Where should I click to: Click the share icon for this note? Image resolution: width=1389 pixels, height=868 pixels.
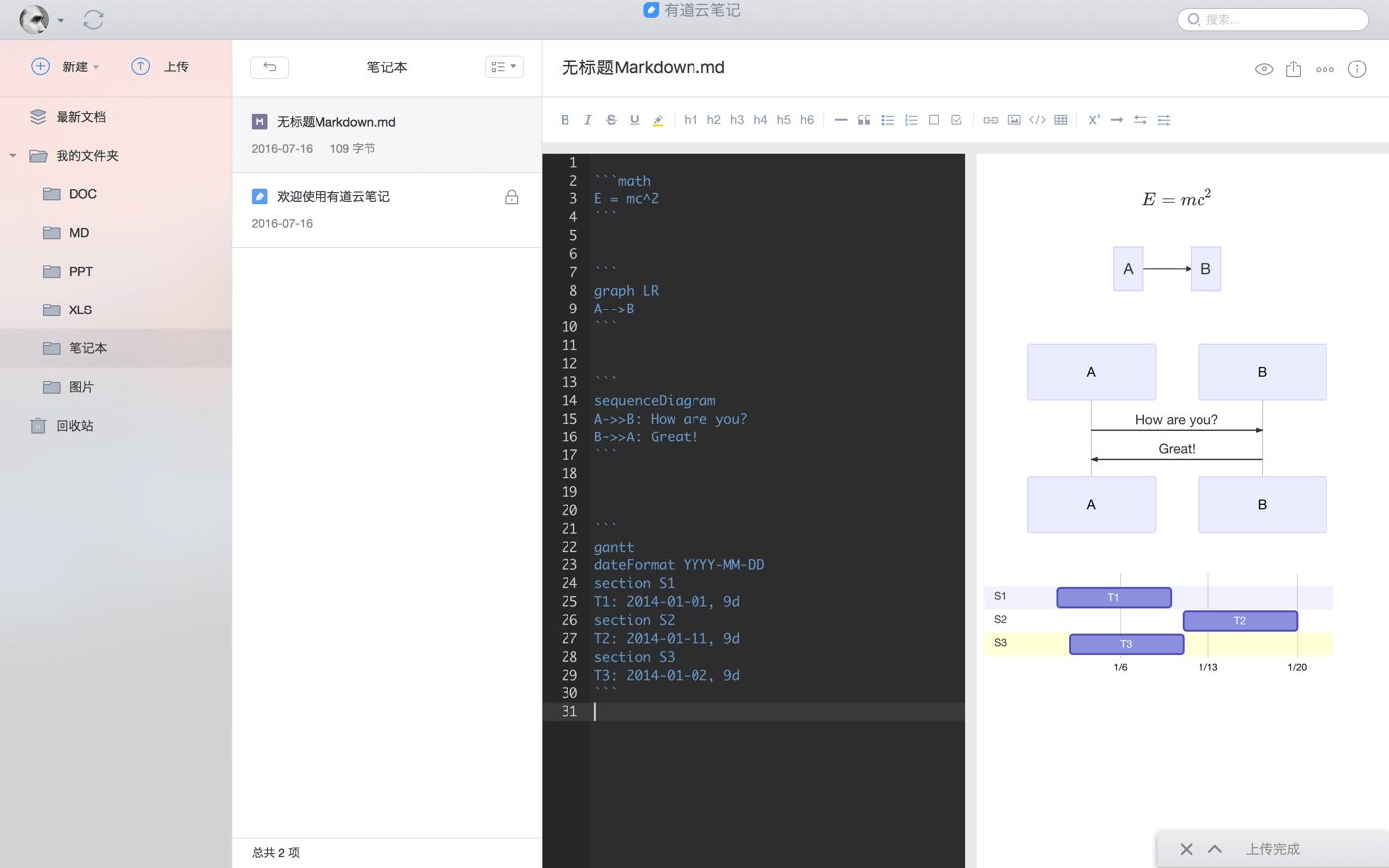pos(1293,69)
